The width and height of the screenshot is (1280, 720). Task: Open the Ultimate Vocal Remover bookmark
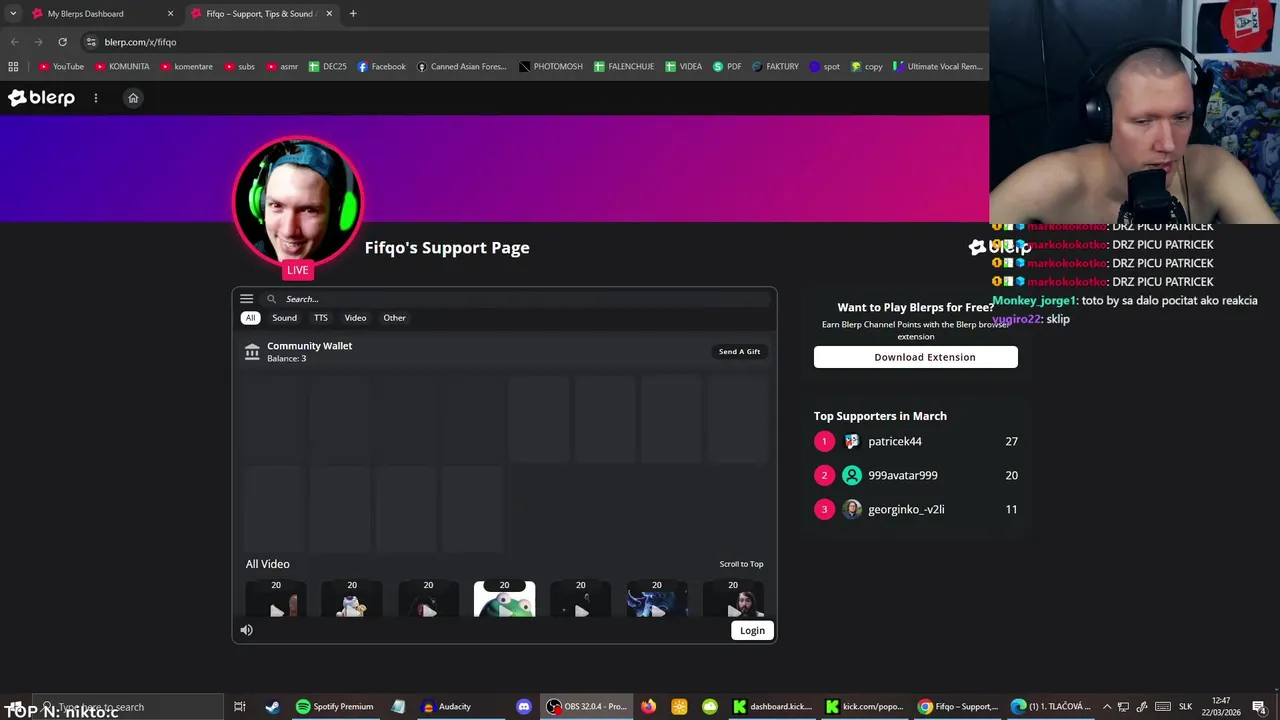[938, 67]
